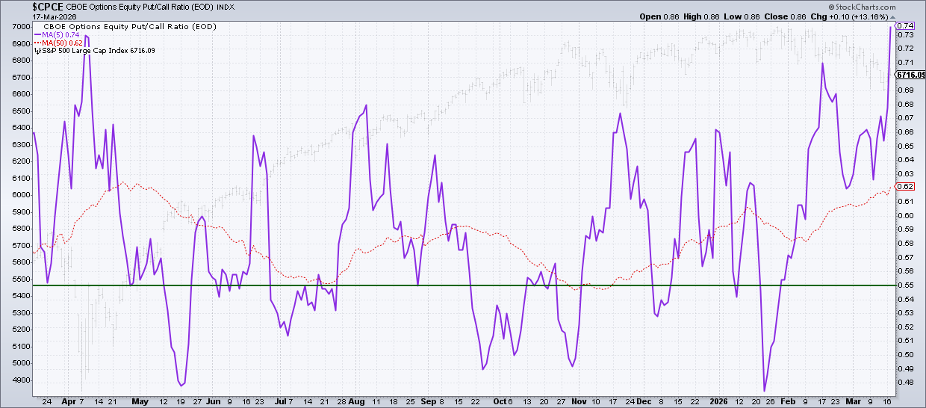
Task: Click the 0.60 label on right axis
Action: pos(904,216)
